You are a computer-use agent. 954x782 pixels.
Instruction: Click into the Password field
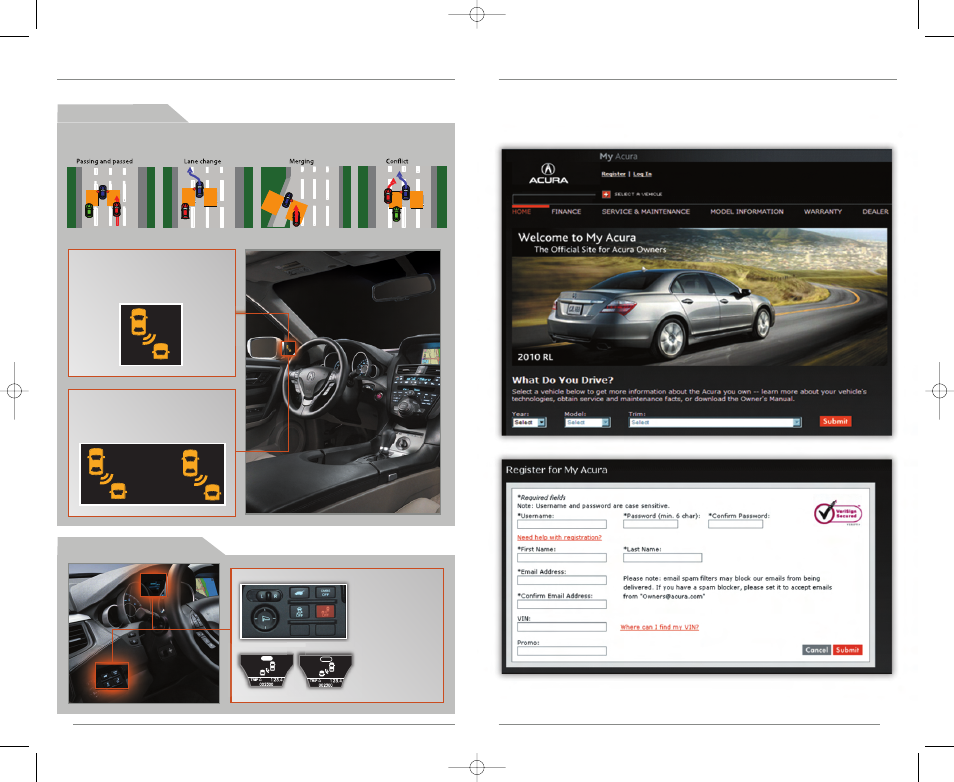(650, 524)
